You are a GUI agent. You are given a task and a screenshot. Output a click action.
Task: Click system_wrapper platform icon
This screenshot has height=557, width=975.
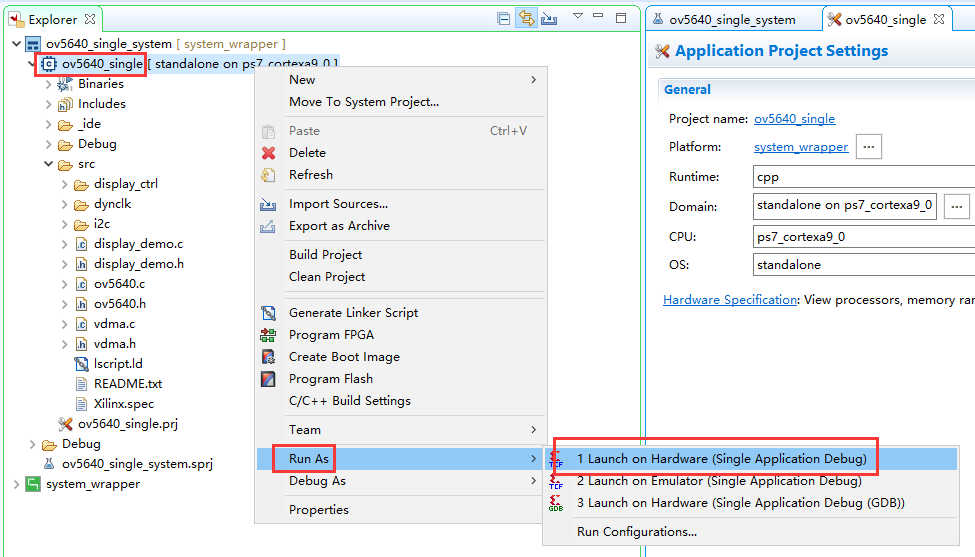(x=32, y=484)
